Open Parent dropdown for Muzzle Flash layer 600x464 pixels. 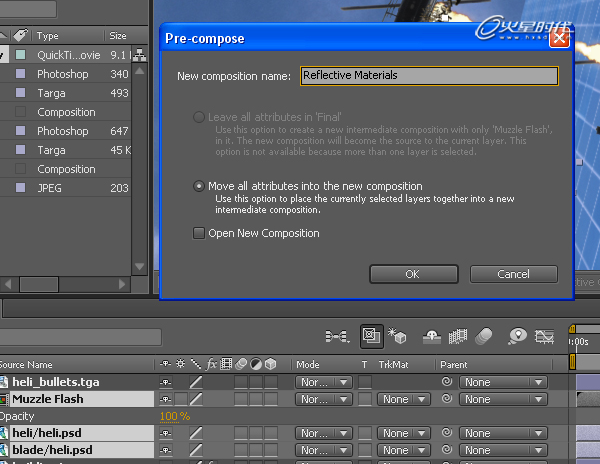[x=503, y=399]
